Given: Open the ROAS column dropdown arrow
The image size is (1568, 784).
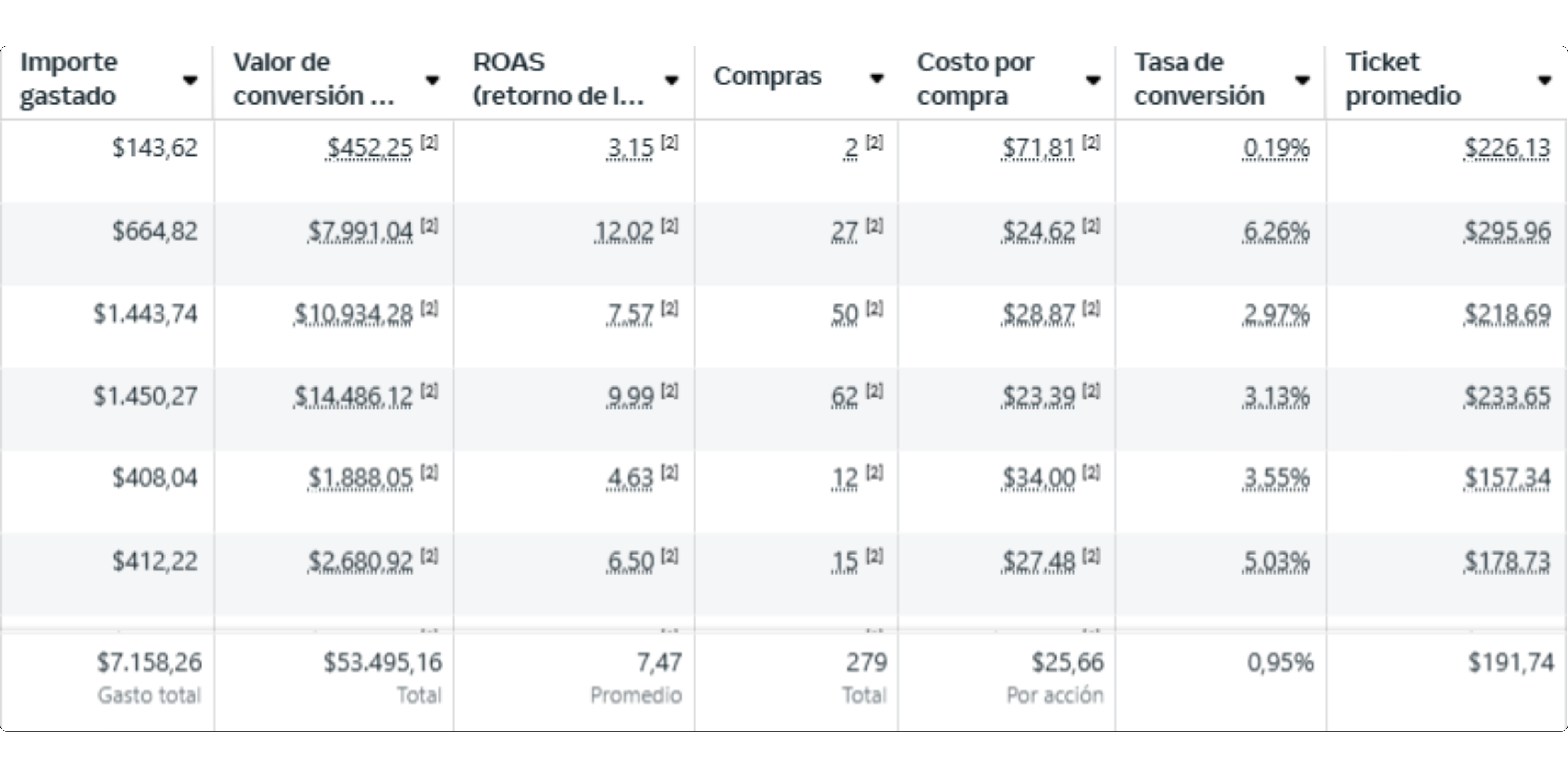Looking at the screenshot, I should point(672,80).
